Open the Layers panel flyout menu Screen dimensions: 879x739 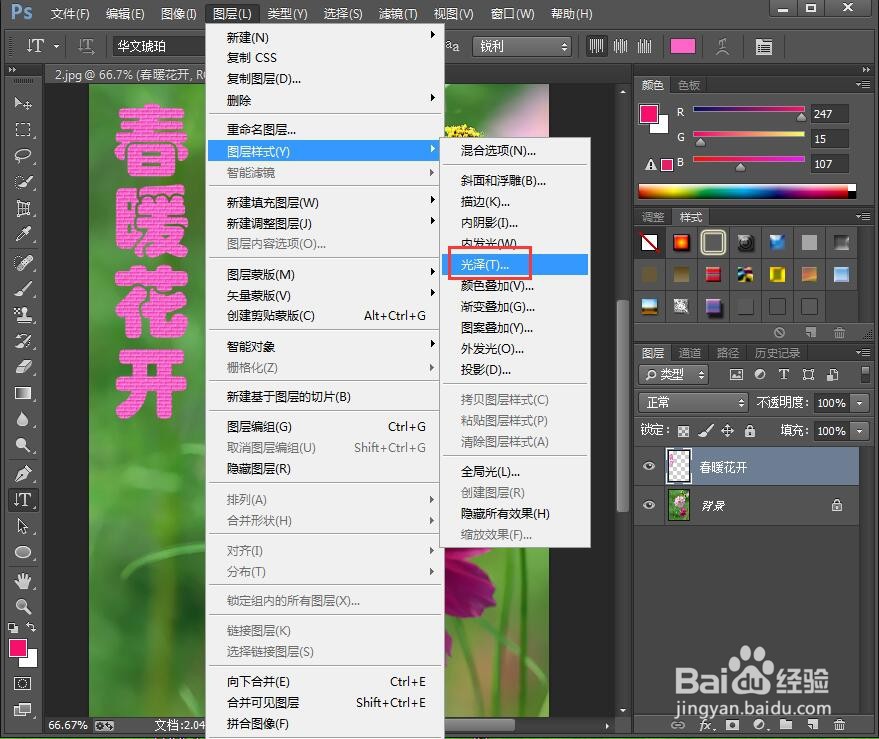[x=863, y=353]
